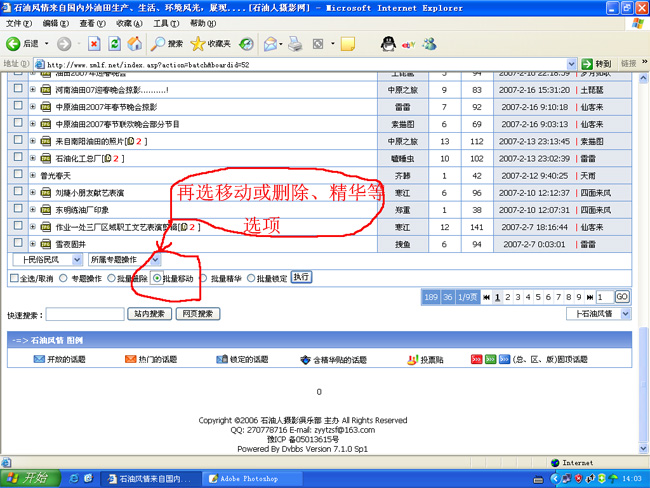The width and height of the screenshot is (650, 488).
Task: Click the yellow note icon in toolbar
Action: click(347, 44)
